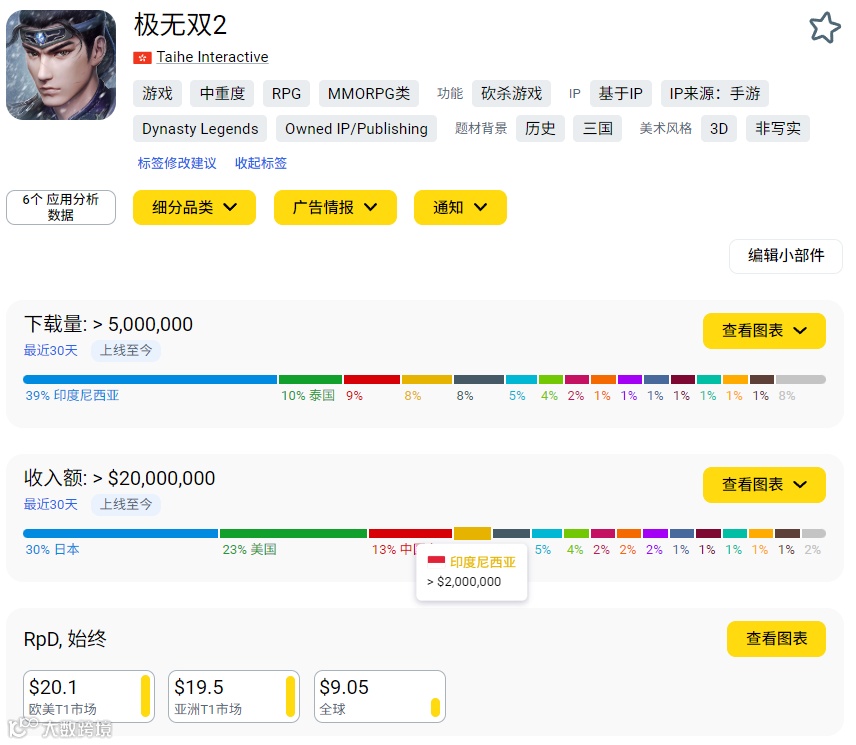856x745 pixels.
Task: Select the IP来源:手游 tag
Action: pos(715,93)
